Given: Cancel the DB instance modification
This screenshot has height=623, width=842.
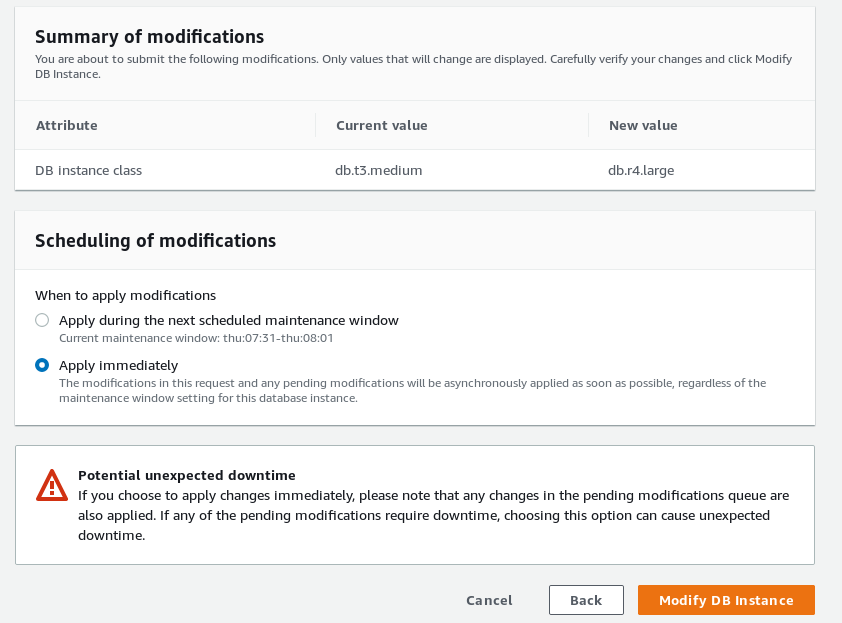Looking at the screenshot, I should click(489, 600).
